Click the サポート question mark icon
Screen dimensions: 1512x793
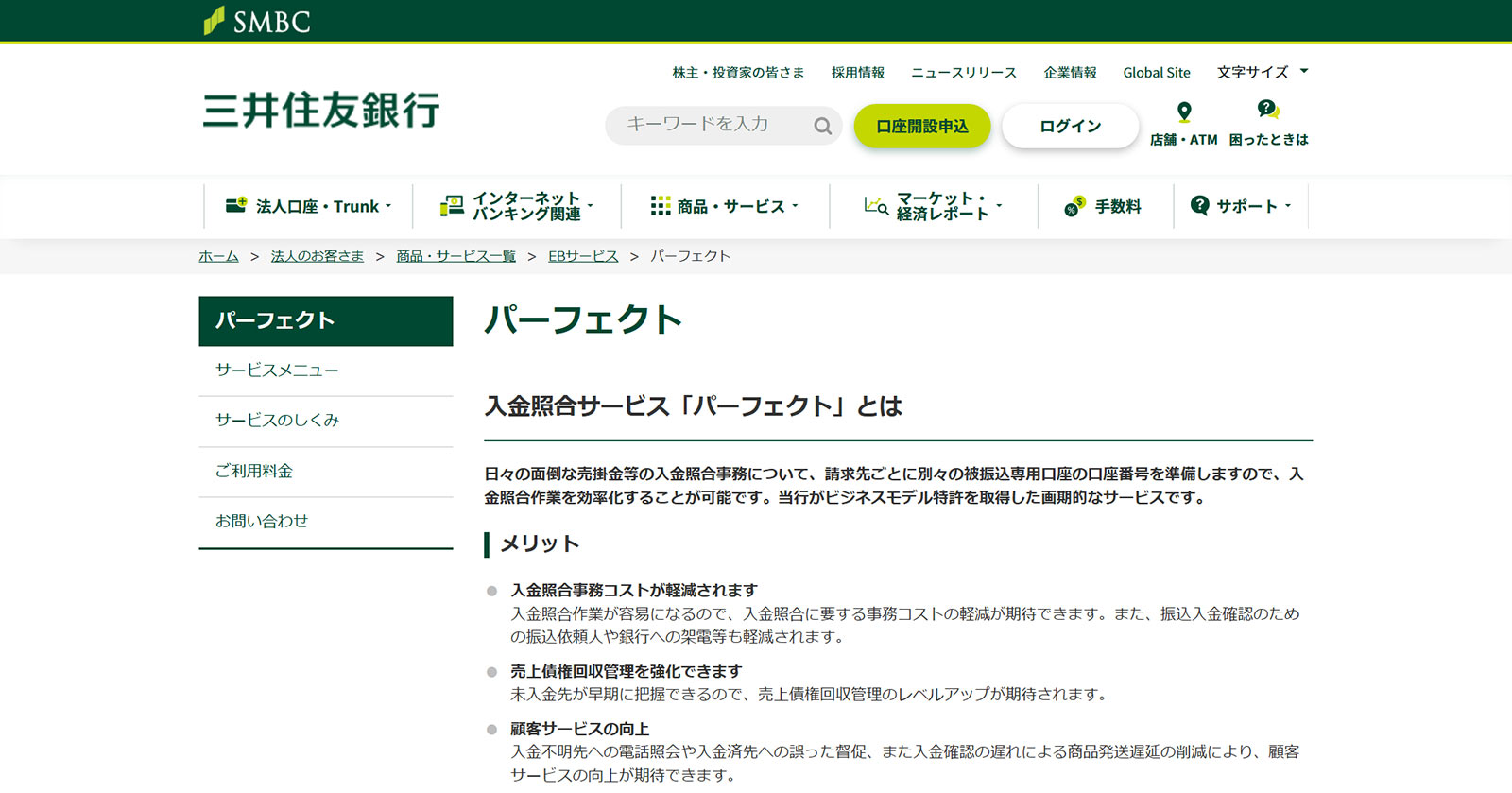click(x=1200, y=205)
